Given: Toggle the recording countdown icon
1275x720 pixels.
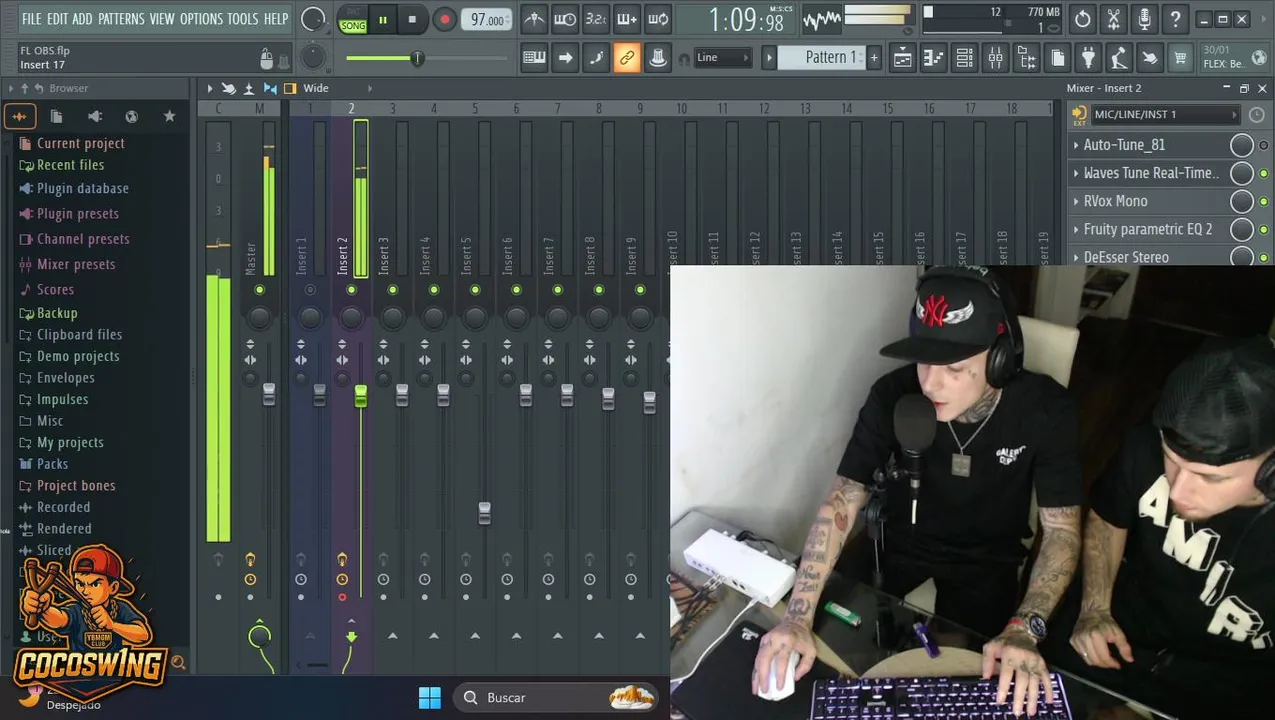Looking at the screenshot, I should (596, 19).
